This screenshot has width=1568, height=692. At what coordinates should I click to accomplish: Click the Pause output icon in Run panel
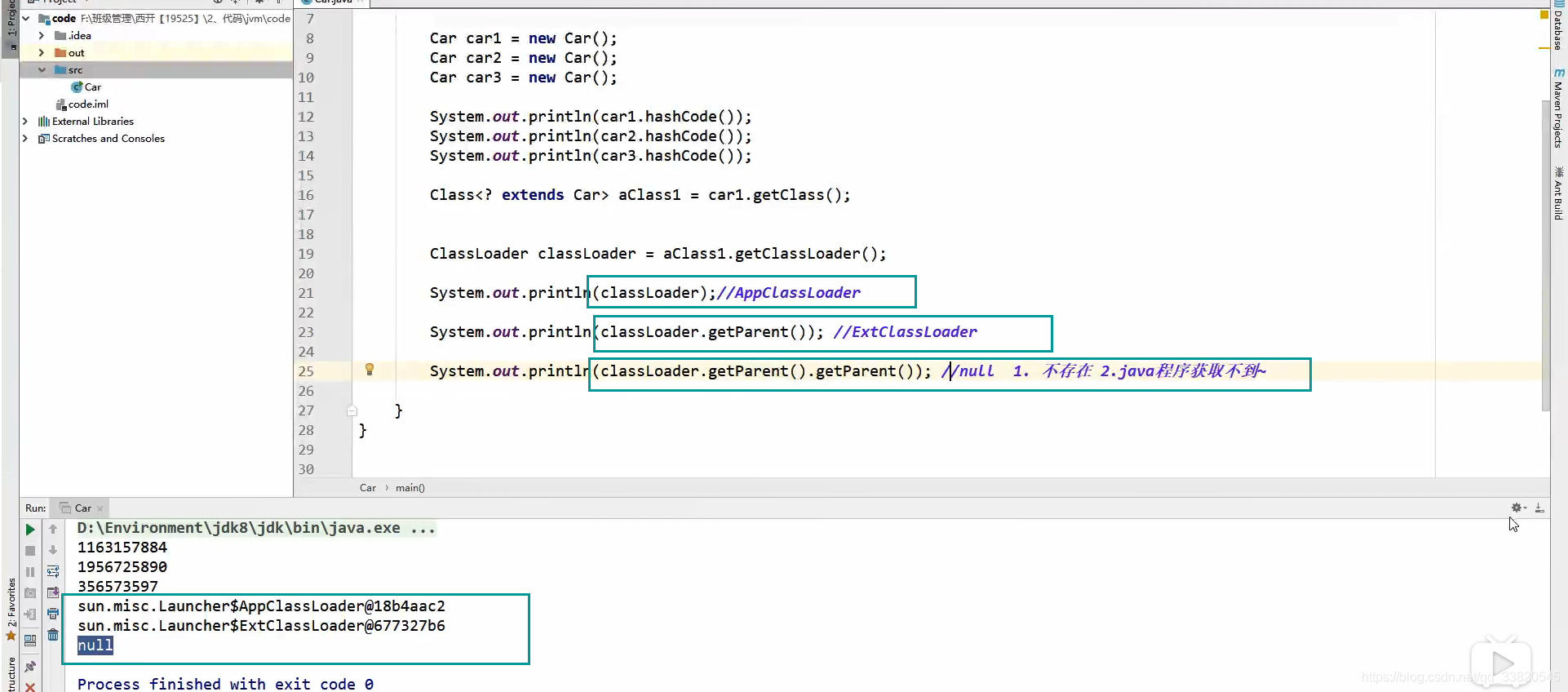click(x=30, y=572)
